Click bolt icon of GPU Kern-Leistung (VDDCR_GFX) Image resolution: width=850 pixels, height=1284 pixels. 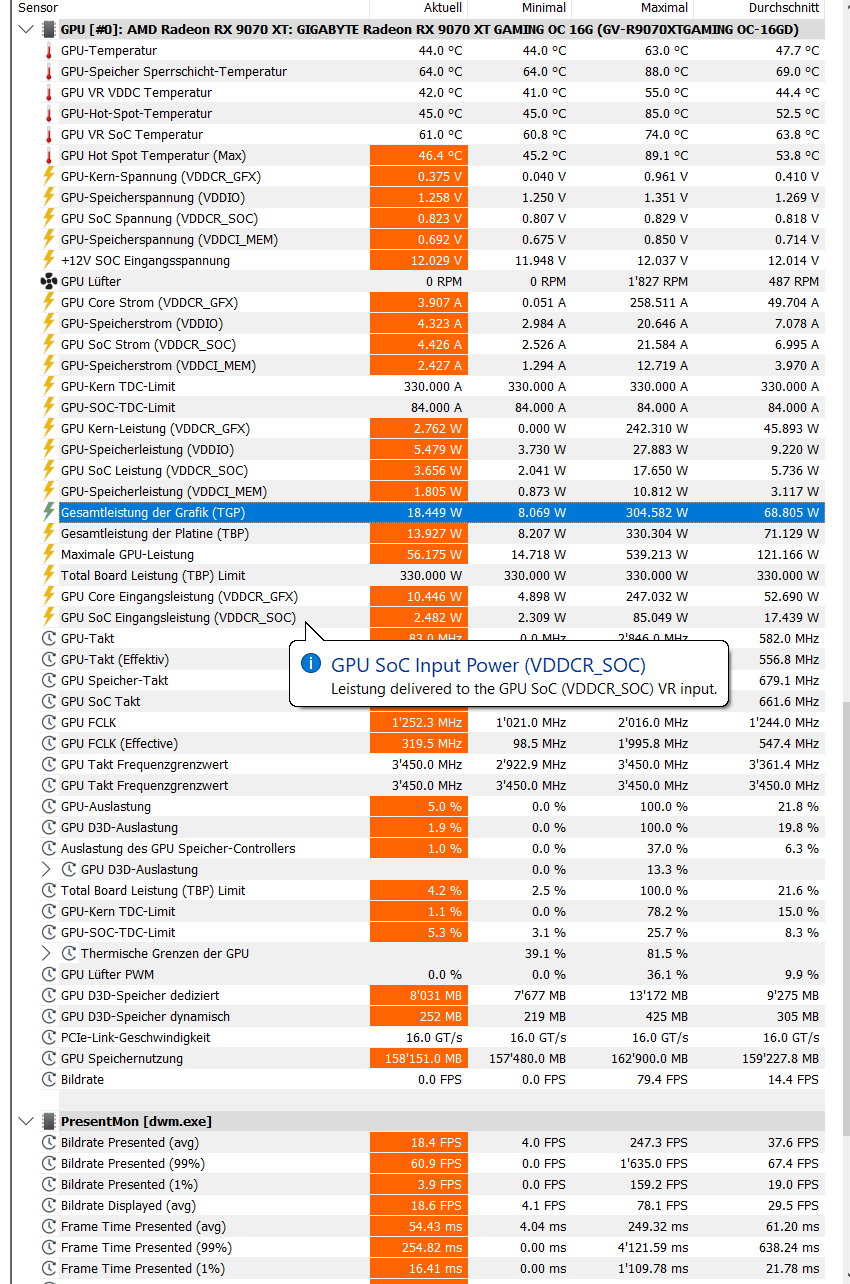pos(48,428)
